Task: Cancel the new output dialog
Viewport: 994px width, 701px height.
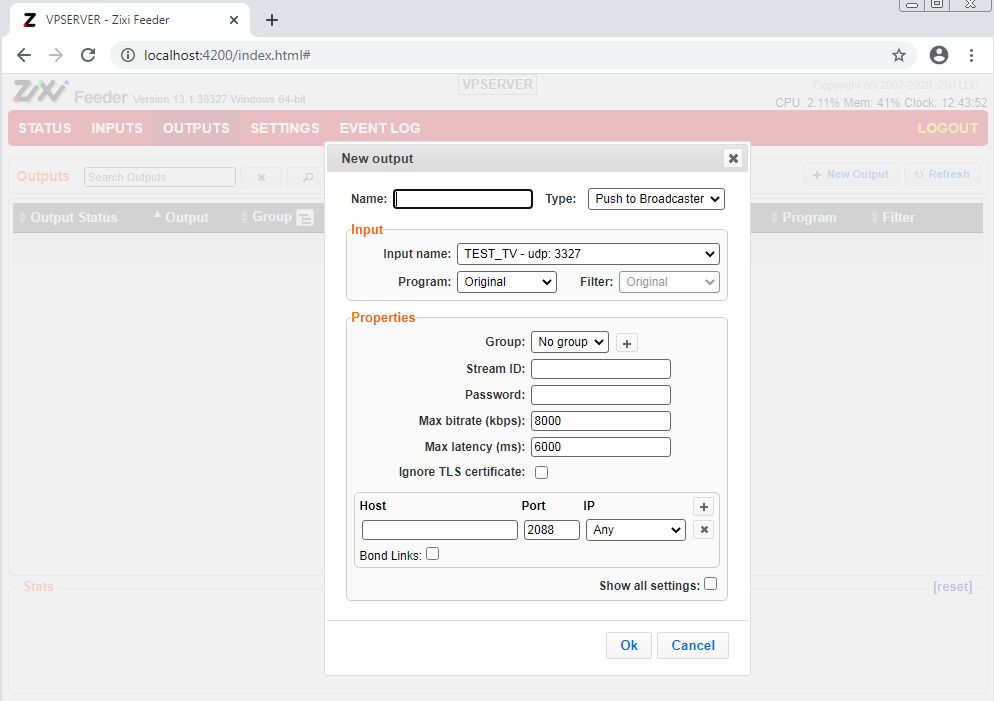Action: point(692,645)
